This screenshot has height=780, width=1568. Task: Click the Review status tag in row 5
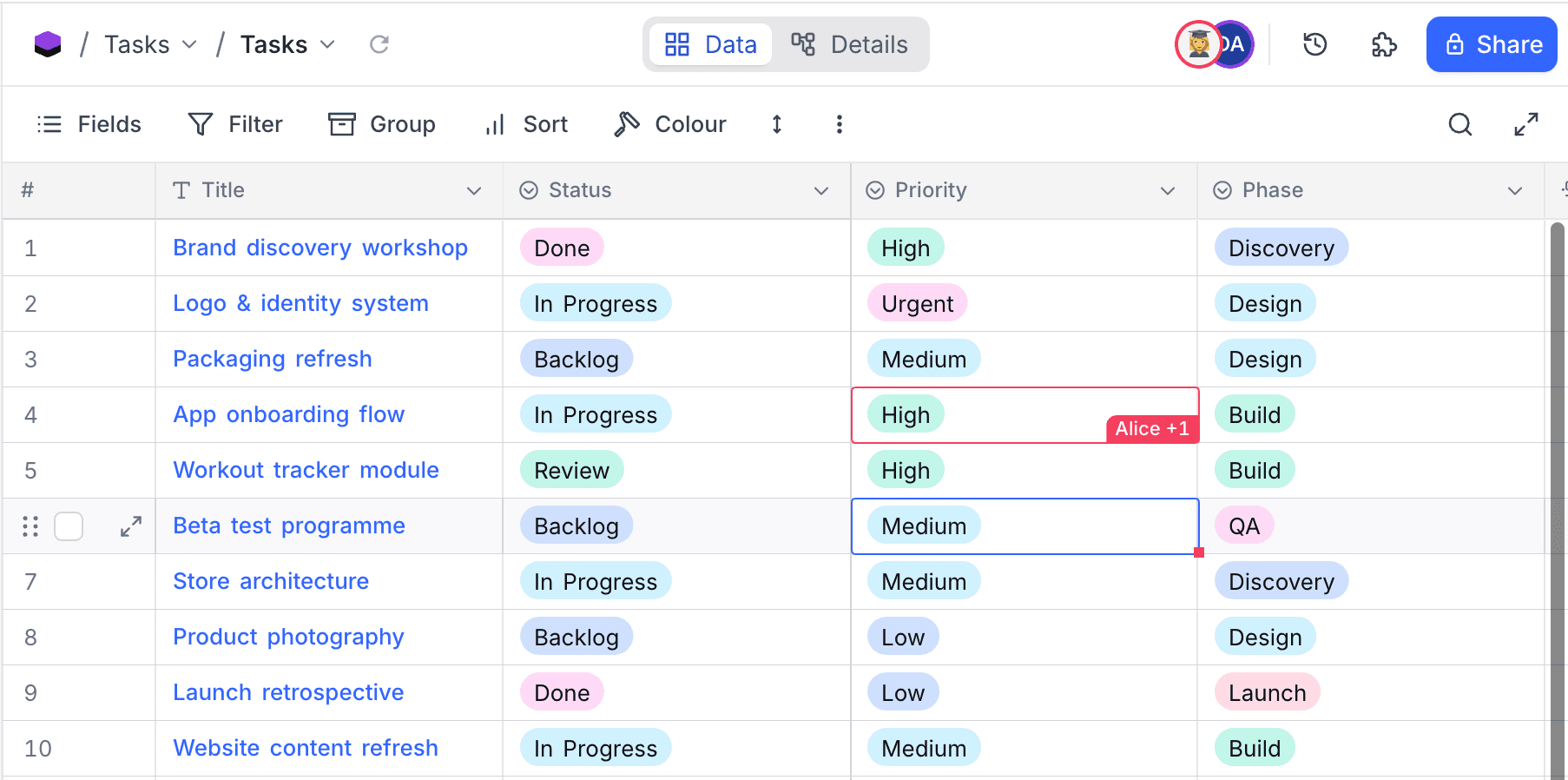(571, 470)
